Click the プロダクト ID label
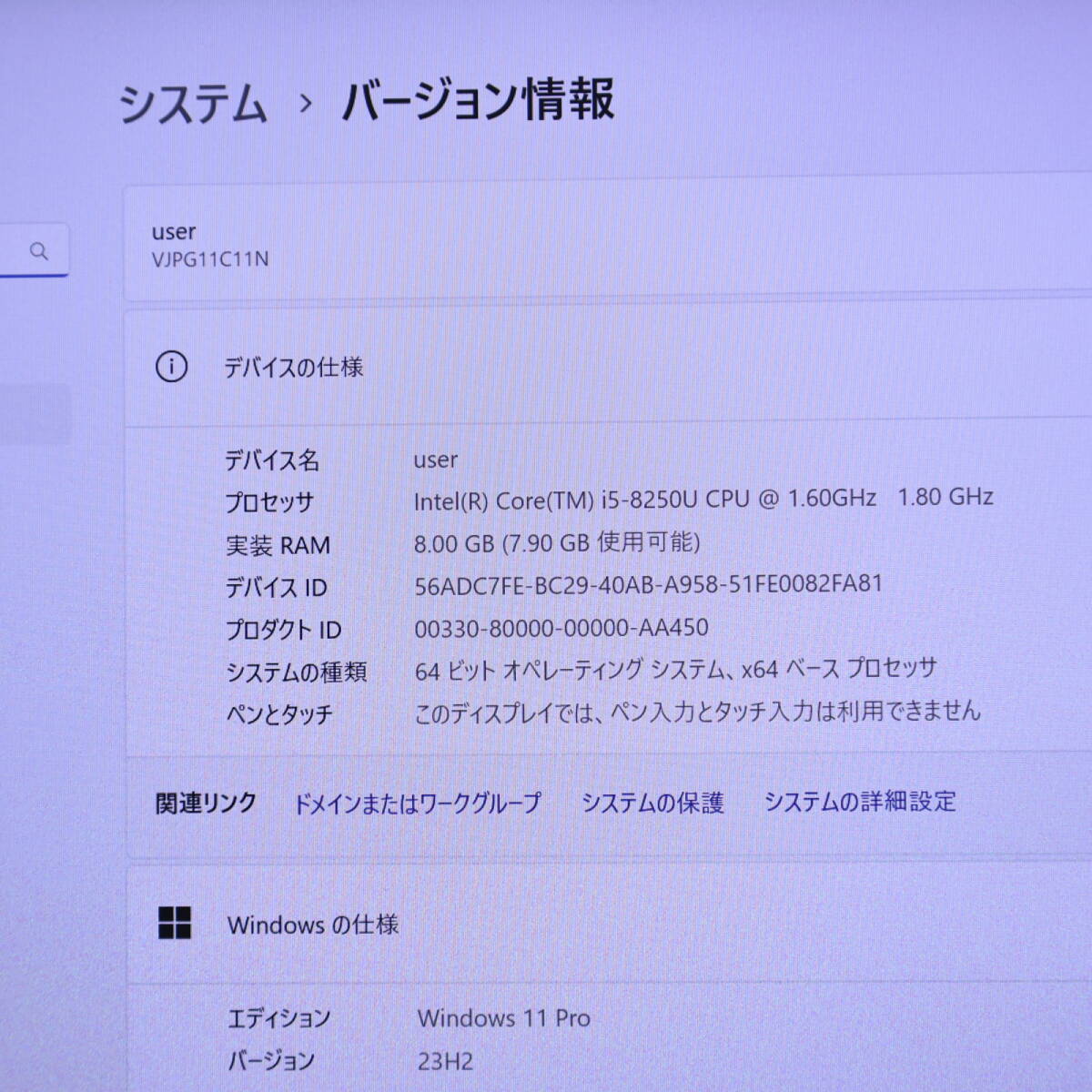Screen dimensions: 1092x1092 (x=283, y=630)
